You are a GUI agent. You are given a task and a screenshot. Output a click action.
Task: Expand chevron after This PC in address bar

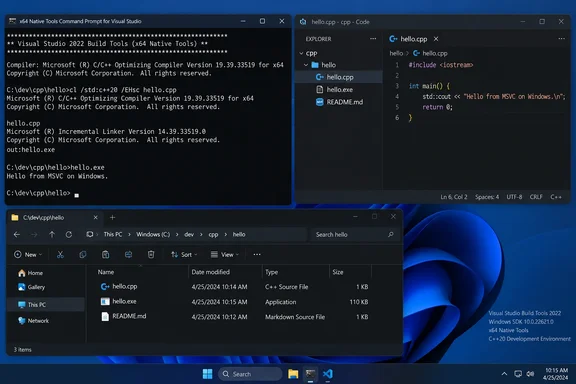129,234
